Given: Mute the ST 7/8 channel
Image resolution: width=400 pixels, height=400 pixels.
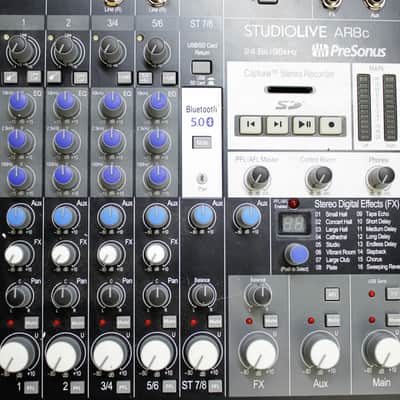Looking at the screenshot, I should 215,322.
